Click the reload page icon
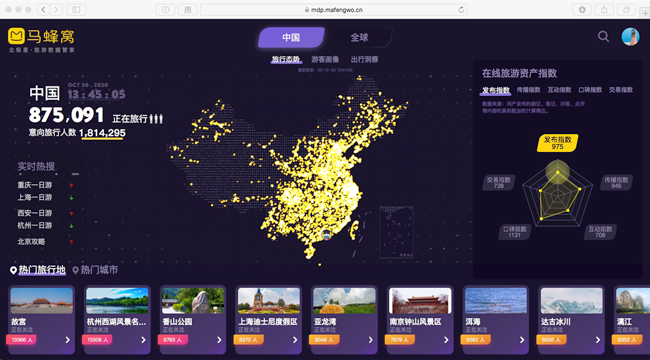This screenshot has width=650, height=360. [461, 10]
